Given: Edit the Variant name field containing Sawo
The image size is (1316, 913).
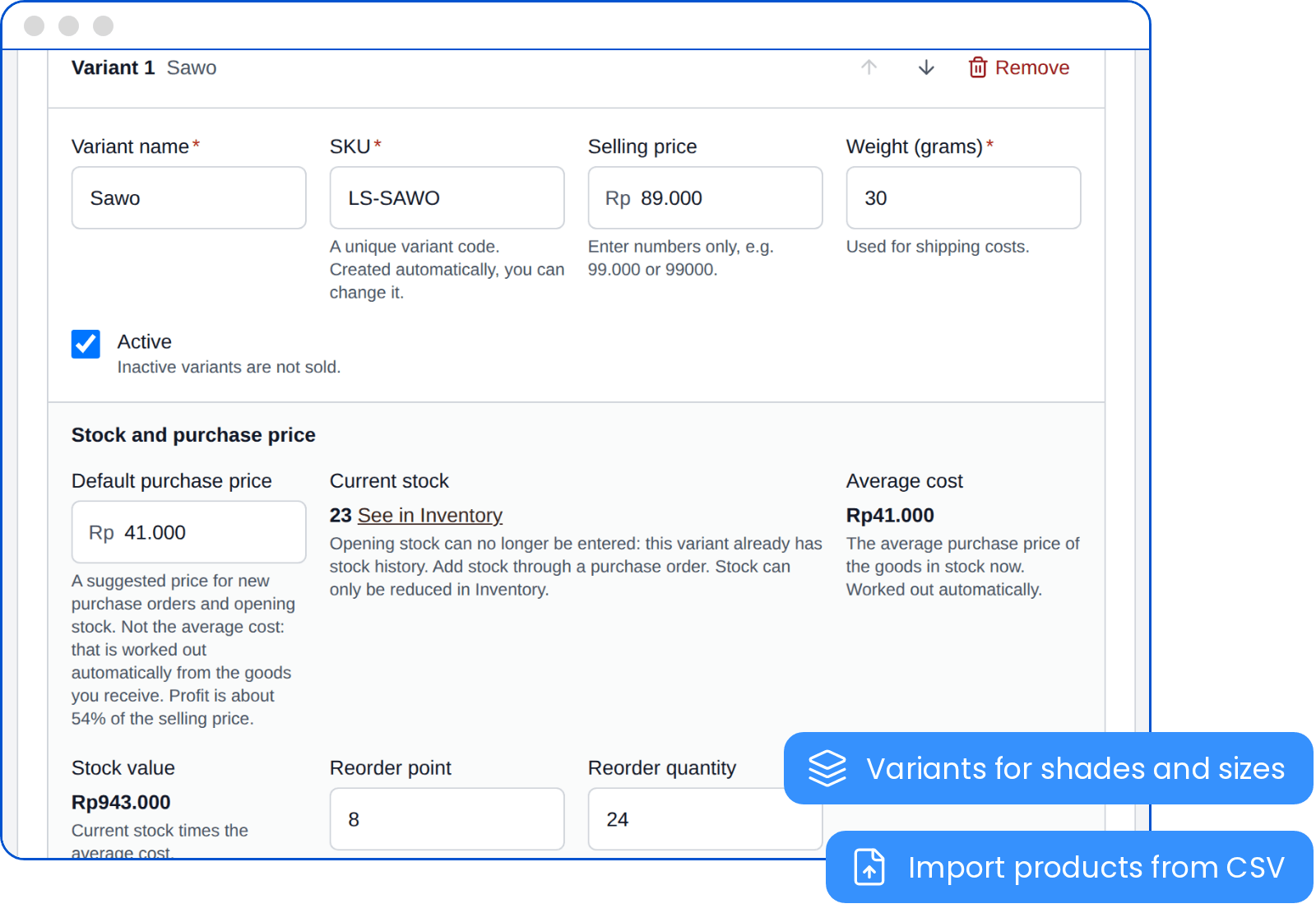Looking at the screenshot, I should coord(189,198).
